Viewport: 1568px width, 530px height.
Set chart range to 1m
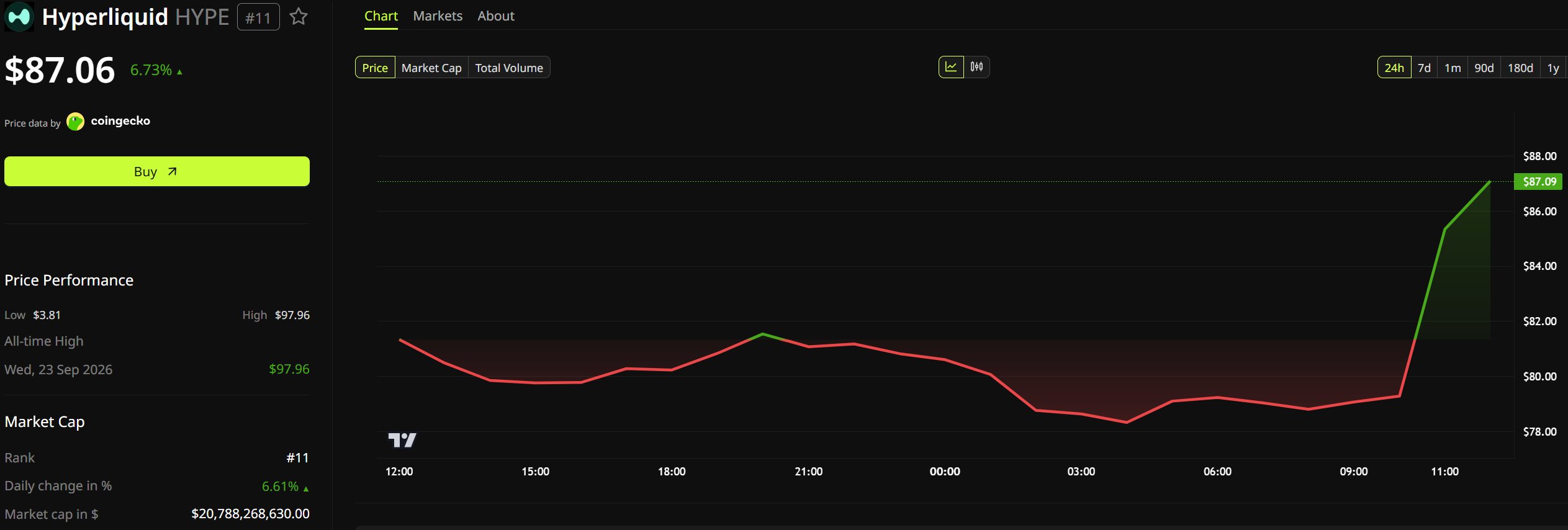click(1453, 68)
